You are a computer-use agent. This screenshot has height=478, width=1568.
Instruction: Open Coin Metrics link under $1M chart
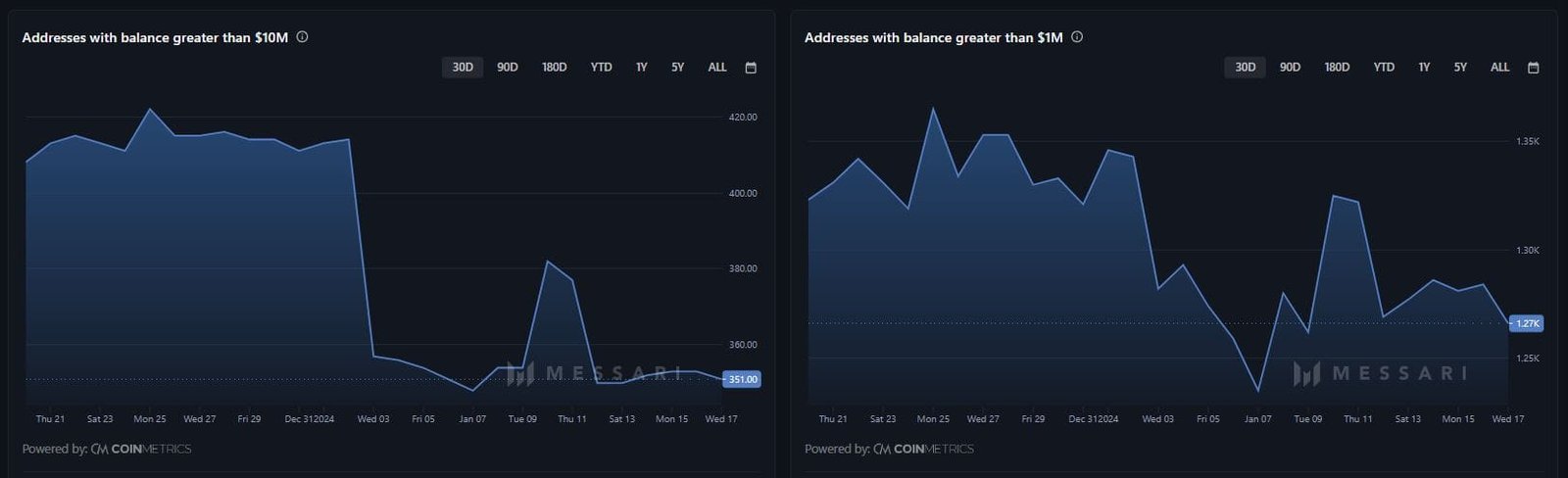pyautogui.click(x=924, y=449)
